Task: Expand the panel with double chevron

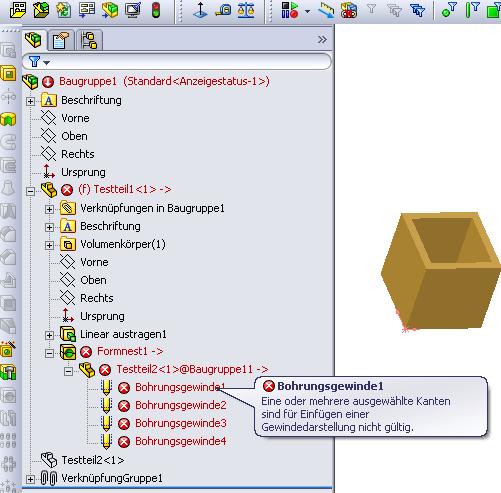Action: 322,40
